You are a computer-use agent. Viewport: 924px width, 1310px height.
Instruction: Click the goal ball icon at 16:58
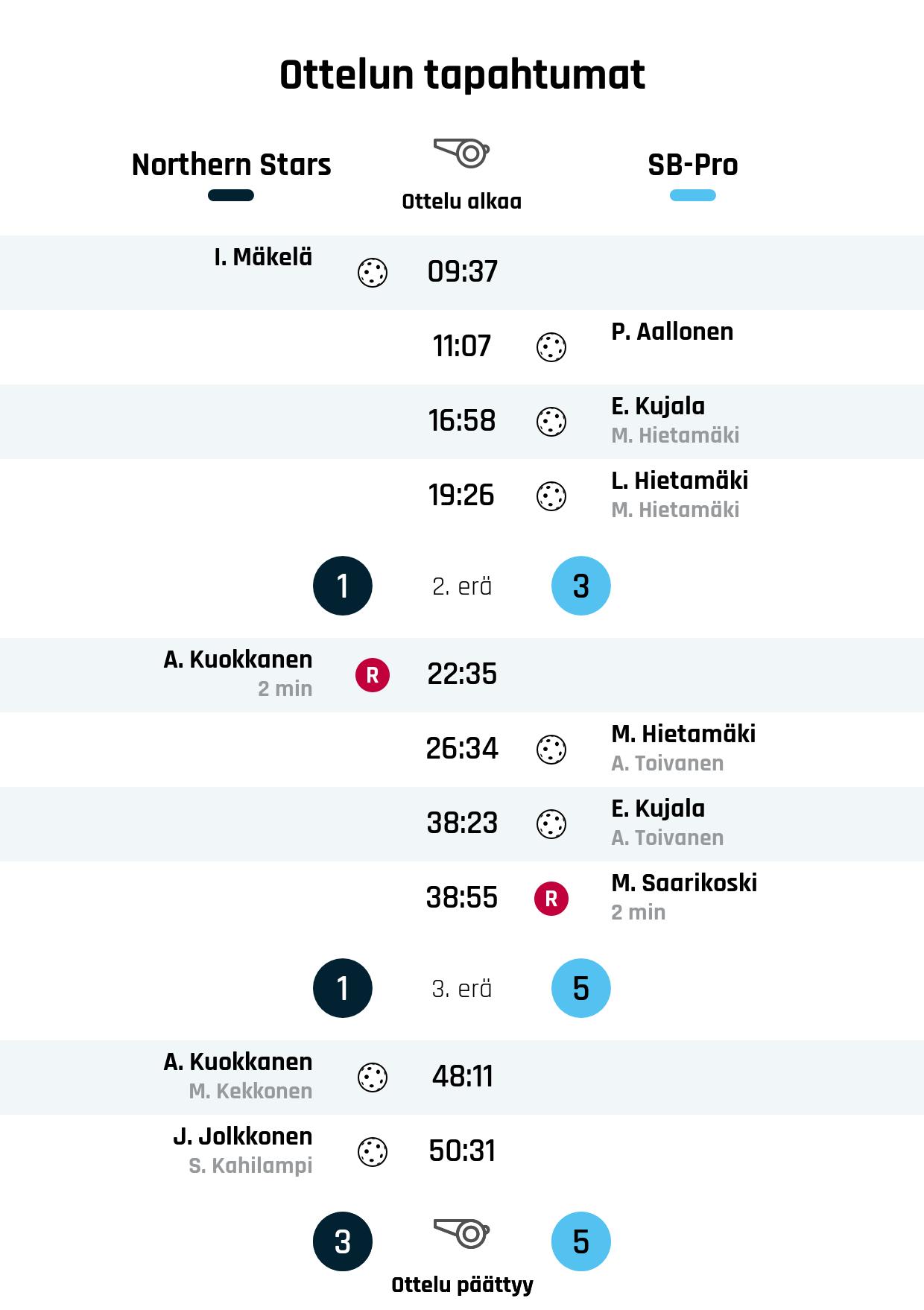click(551, 422)
